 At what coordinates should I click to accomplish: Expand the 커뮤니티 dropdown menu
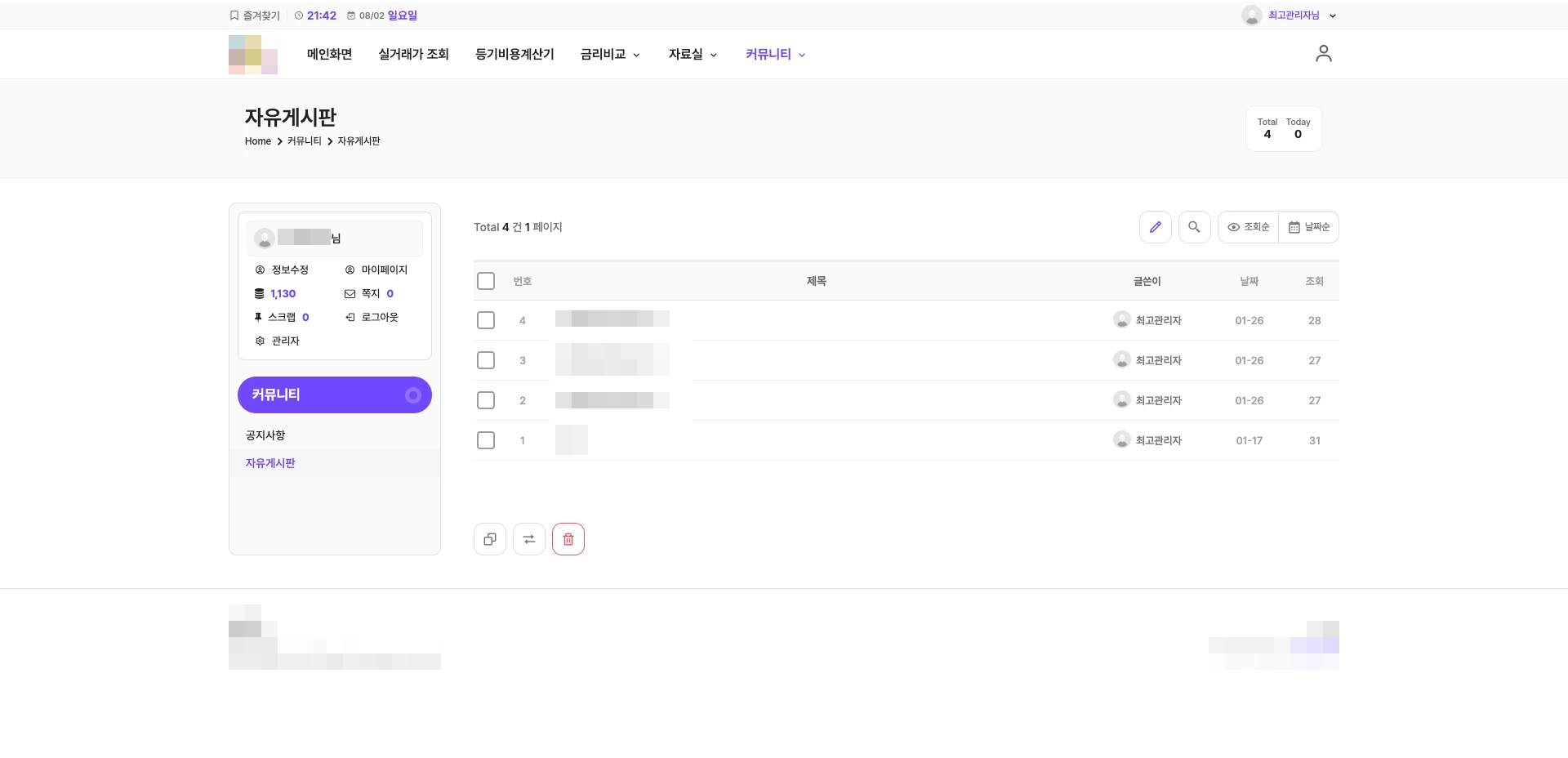pyautogui.click(x=775, y=54)
